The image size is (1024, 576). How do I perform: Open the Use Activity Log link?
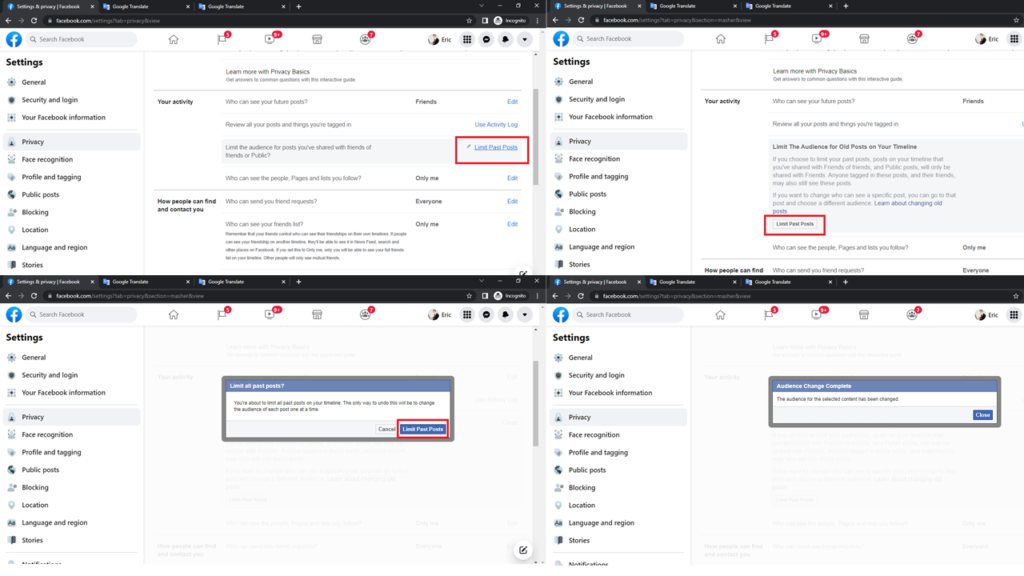click(496, 124)
